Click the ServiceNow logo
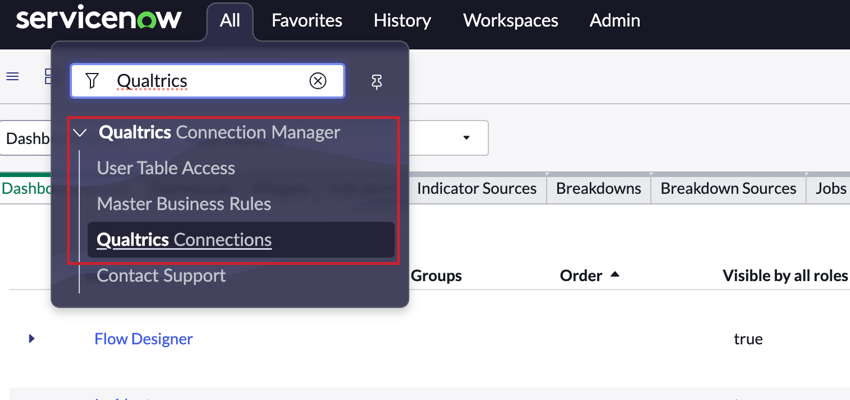This screenshot has height=400, width=850. point(98,19)
